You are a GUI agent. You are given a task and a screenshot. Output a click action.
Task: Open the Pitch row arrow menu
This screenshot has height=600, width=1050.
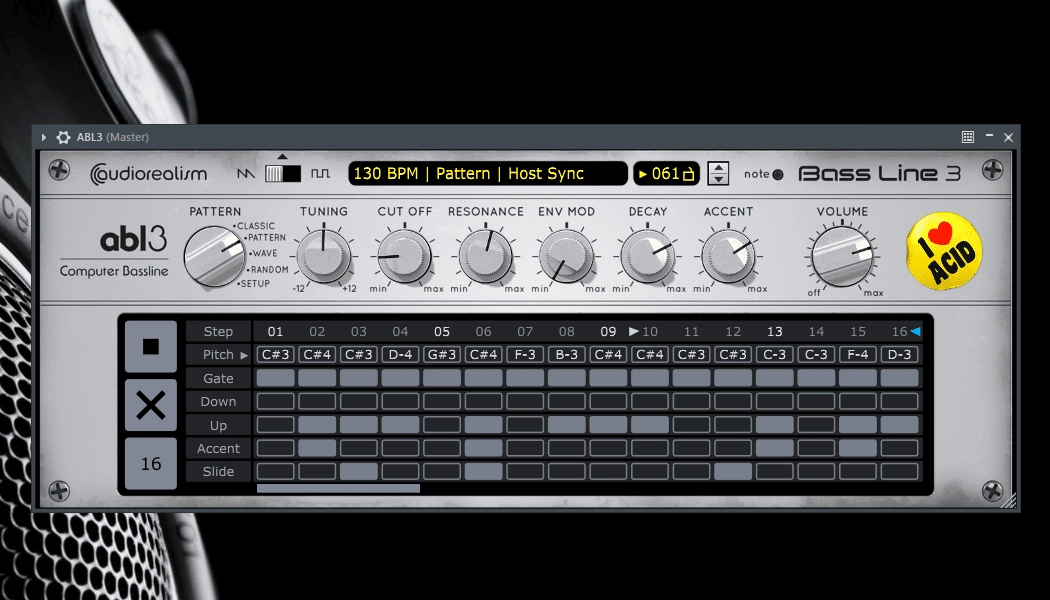coord(244,355)
